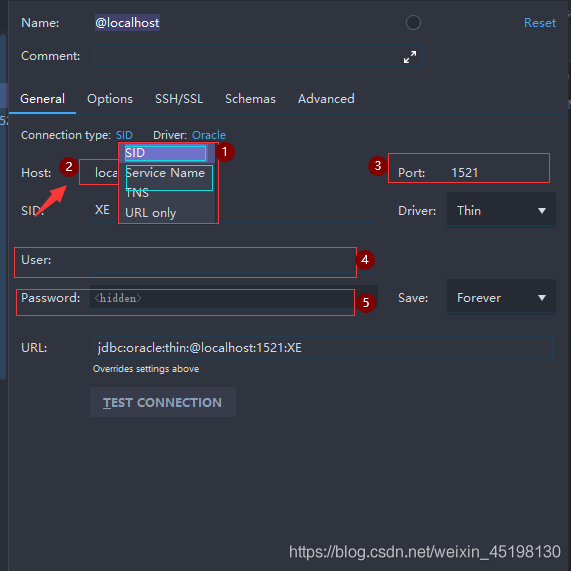Open the Driver Thin dropdown arrow

[x=542, y=210]
